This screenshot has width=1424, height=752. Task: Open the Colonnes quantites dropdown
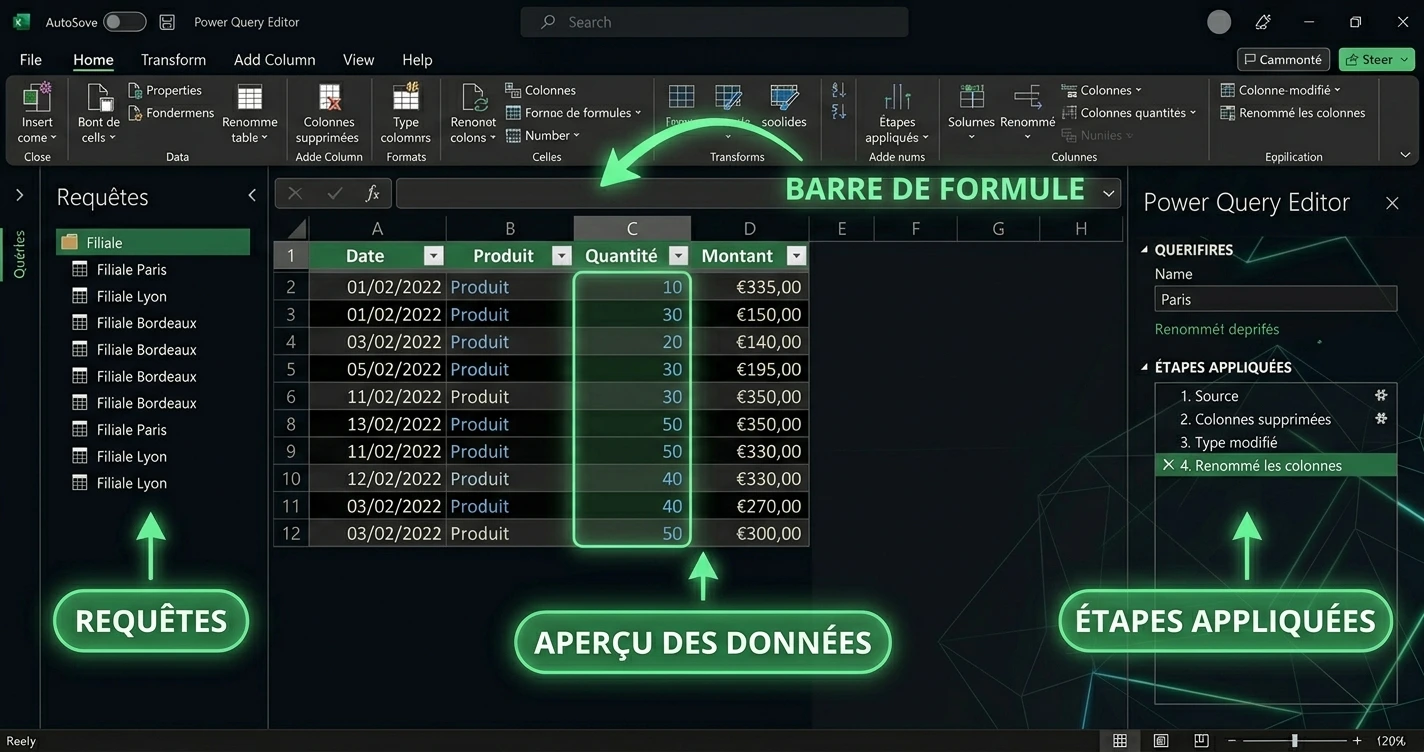[1129, 113]
